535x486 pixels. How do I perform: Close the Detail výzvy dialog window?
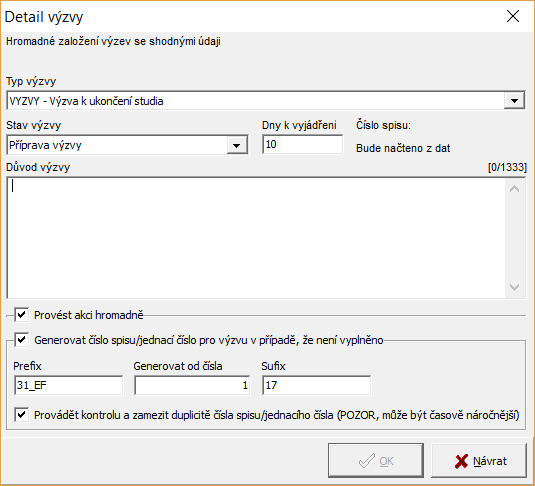513,16
